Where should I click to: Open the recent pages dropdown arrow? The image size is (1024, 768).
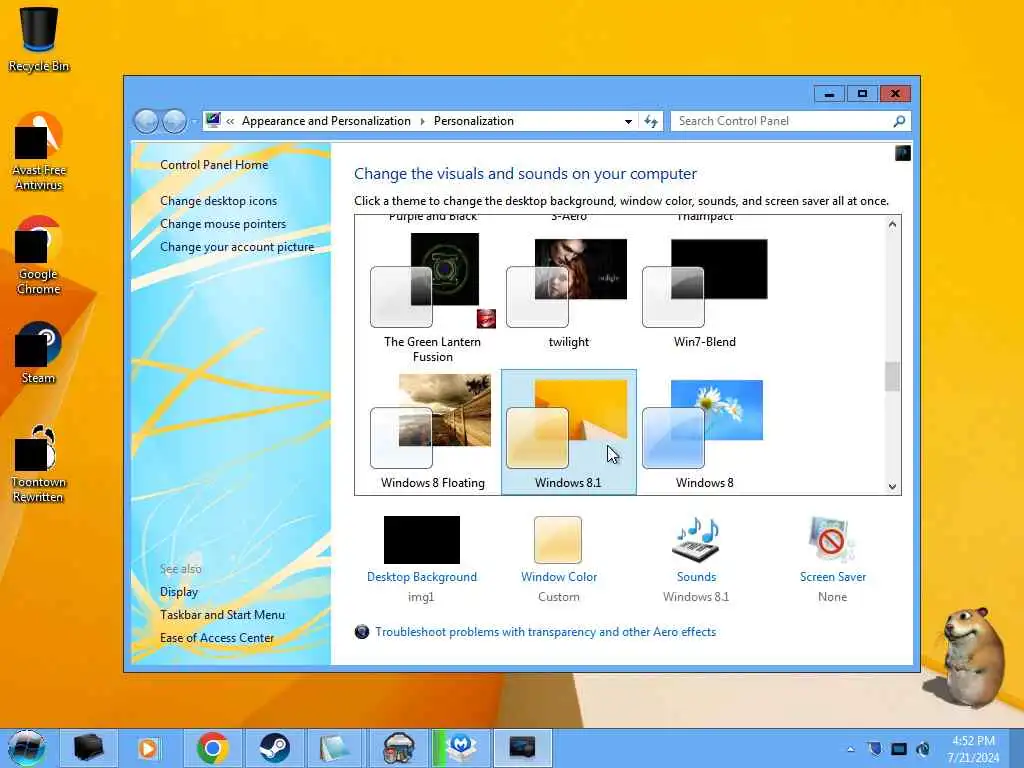pyautogui.click(x=194, y=121)
